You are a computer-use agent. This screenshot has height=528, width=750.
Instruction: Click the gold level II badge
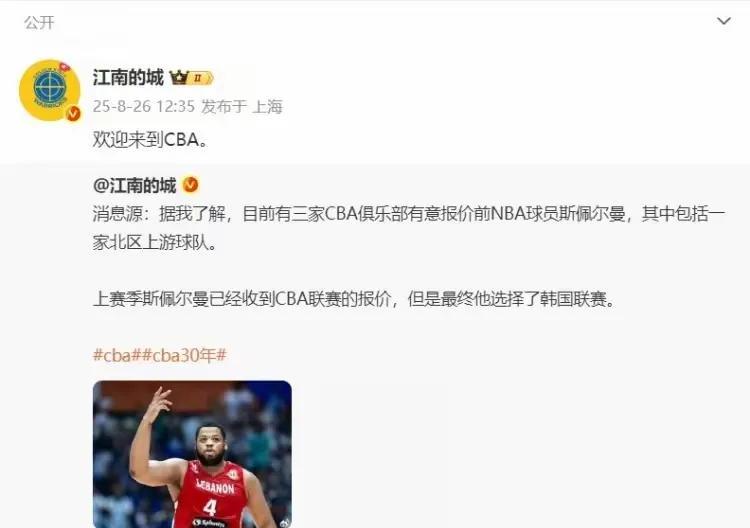(201, 77)
